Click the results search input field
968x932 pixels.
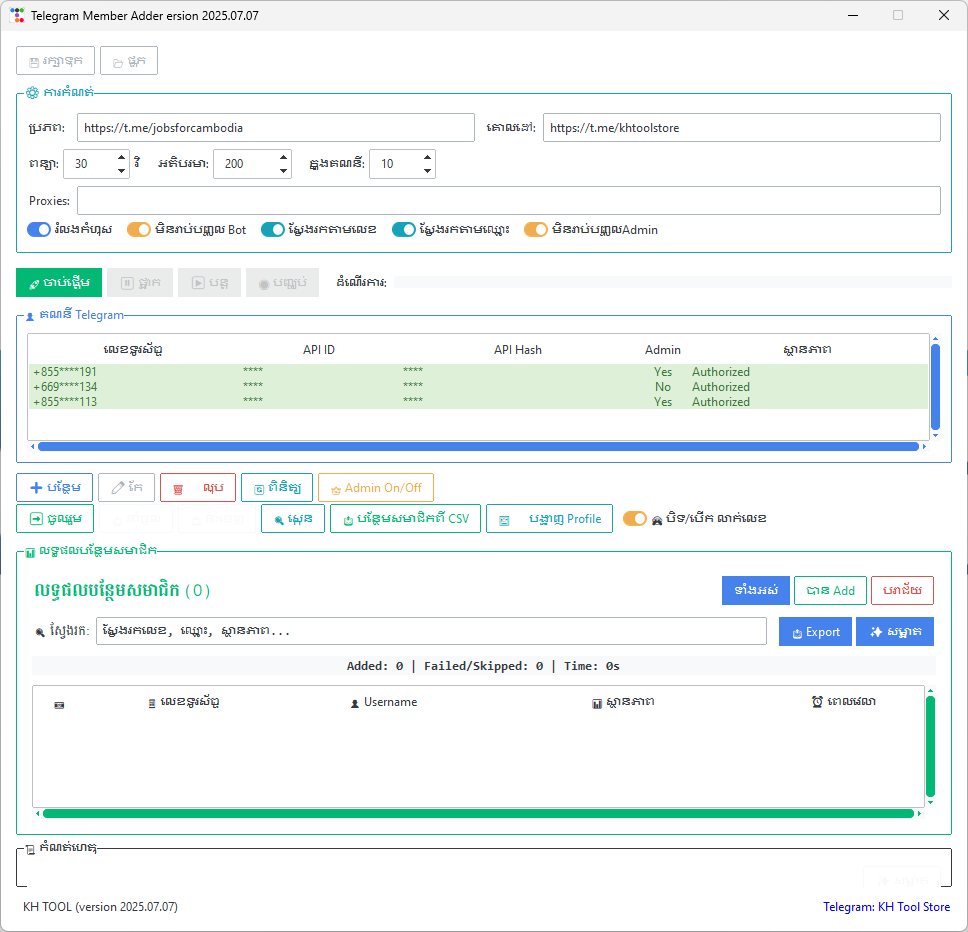(431, 631)
